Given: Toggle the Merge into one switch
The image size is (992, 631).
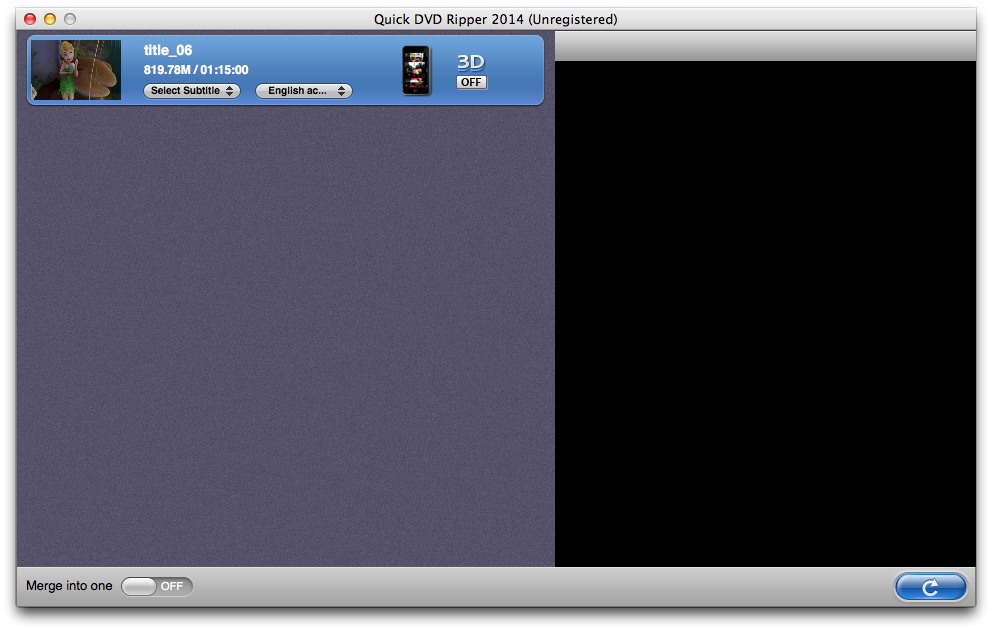Looking at the screenshot, I should (x=156, y=586).
